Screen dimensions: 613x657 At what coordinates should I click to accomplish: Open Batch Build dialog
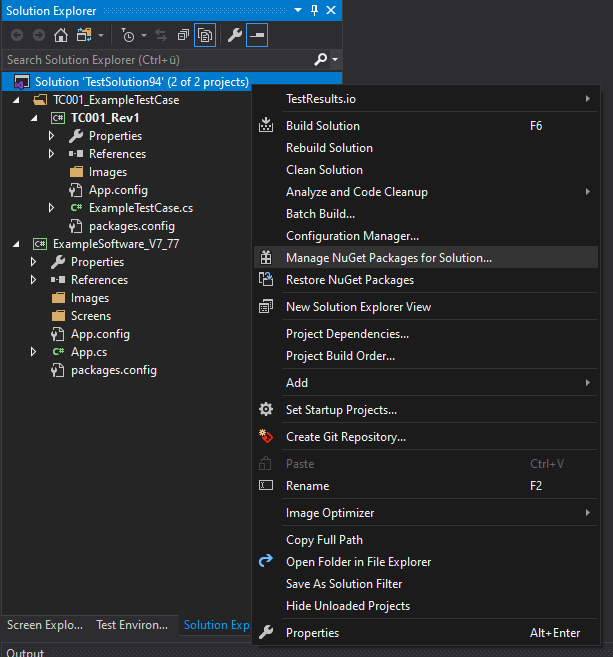[x=426, y=214]
